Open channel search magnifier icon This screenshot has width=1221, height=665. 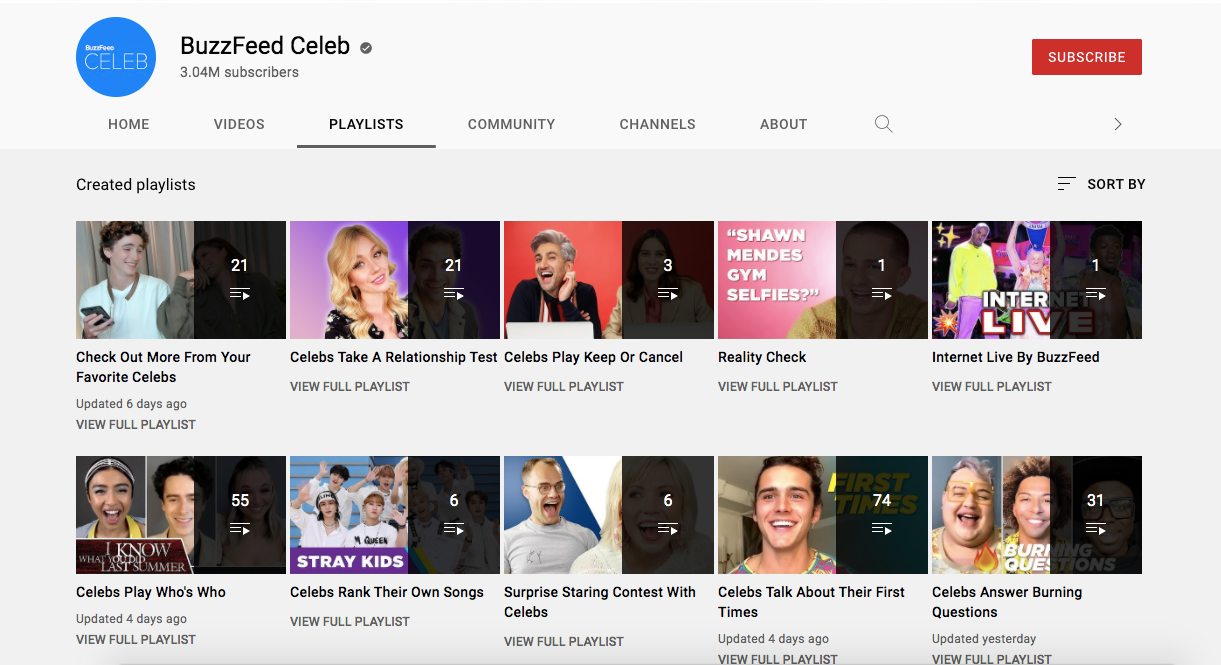[x=883, y=124]
